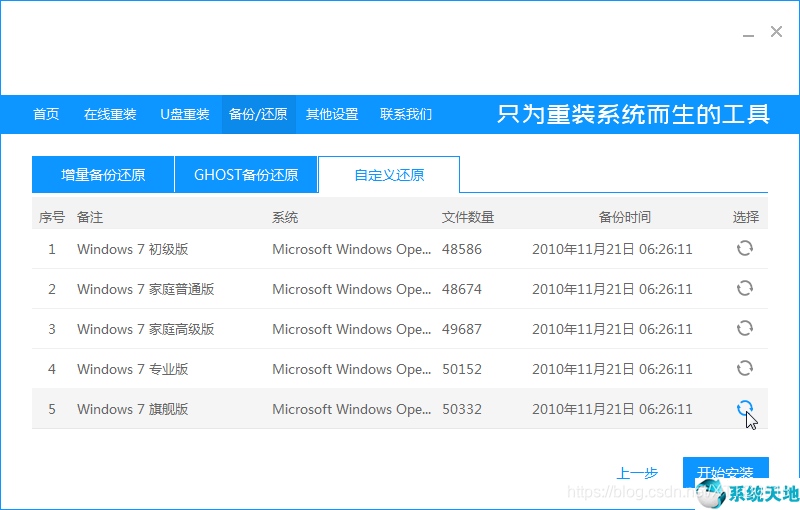Select restore icon for Windows 7 家庭普通版
800x510 pixels.
point(744,288)
